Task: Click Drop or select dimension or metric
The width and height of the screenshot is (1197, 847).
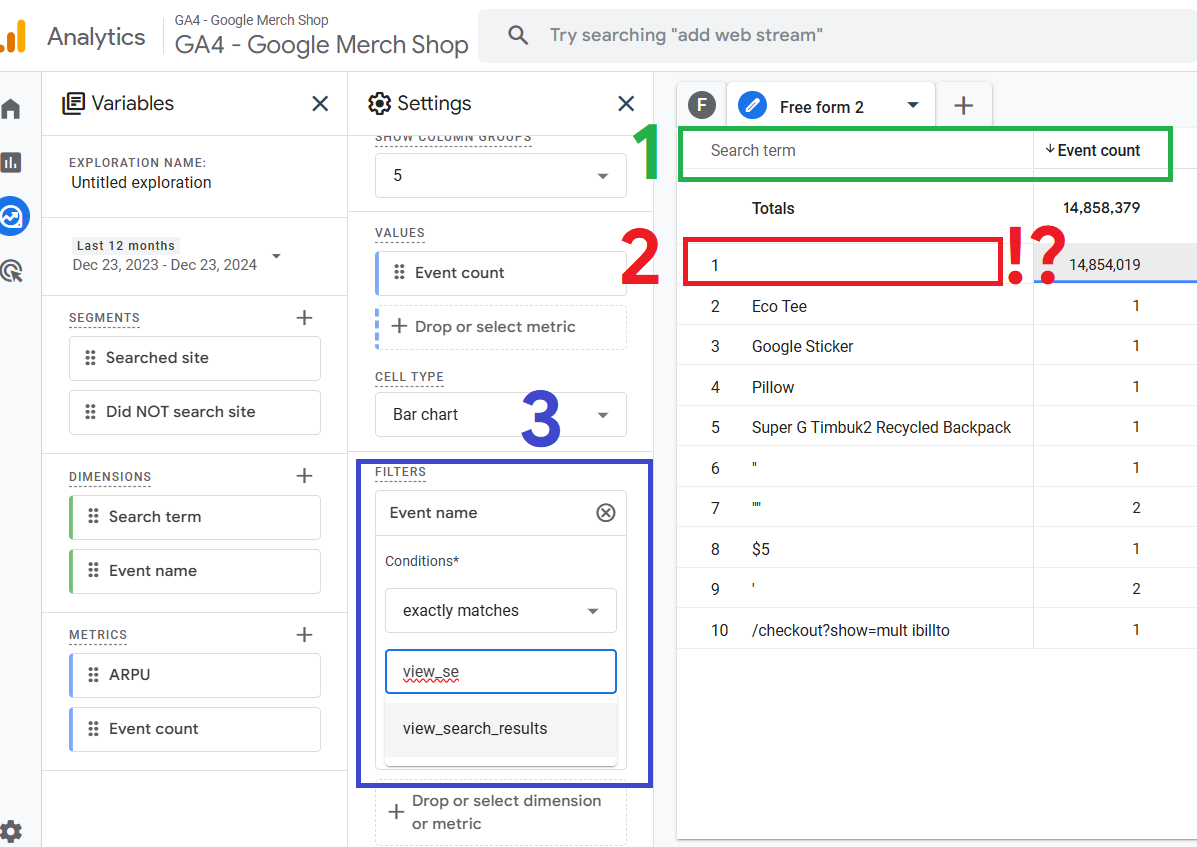Action: pos(501,813)
